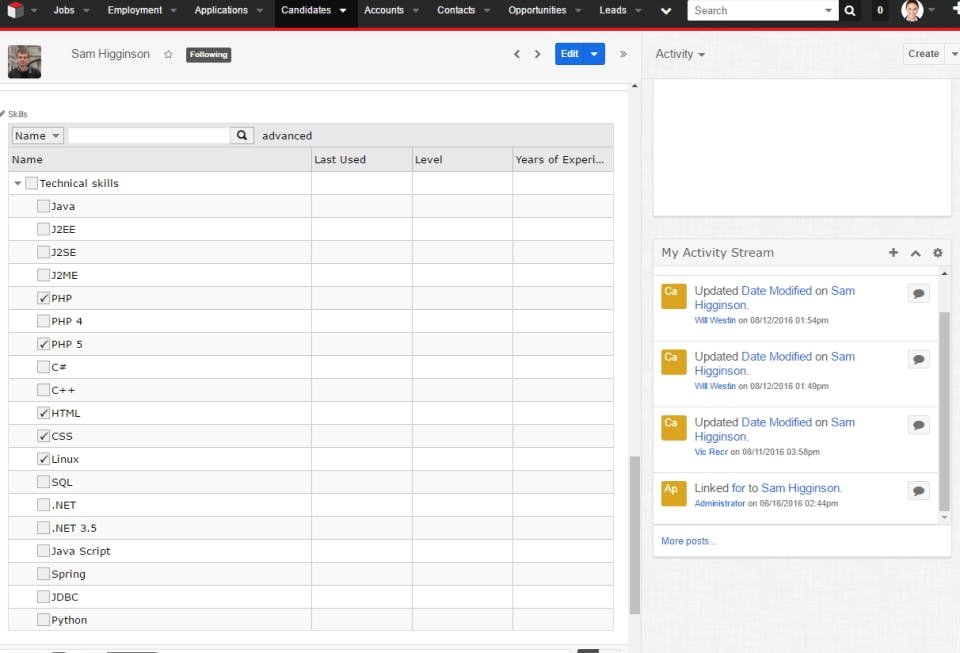Click the pencil icon beside Skills label

(x=2, y=114)
